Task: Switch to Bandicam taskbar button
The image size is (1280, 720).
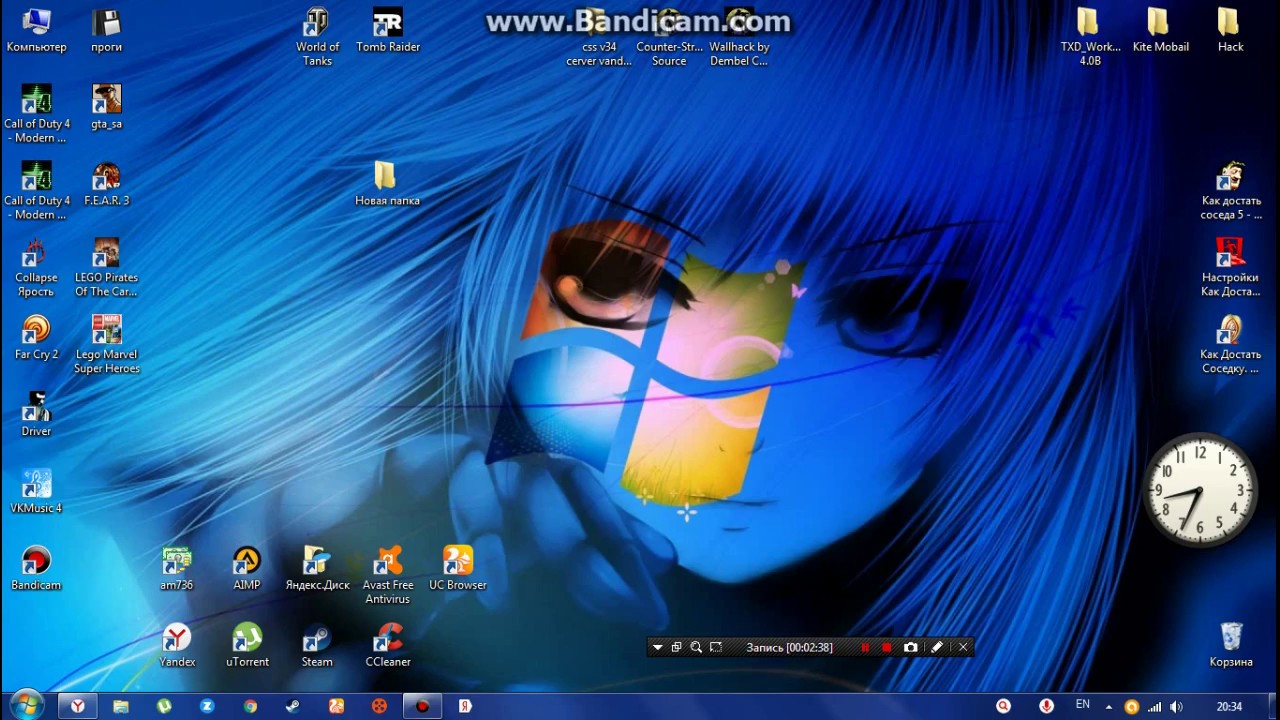Action: pos(422,706)
